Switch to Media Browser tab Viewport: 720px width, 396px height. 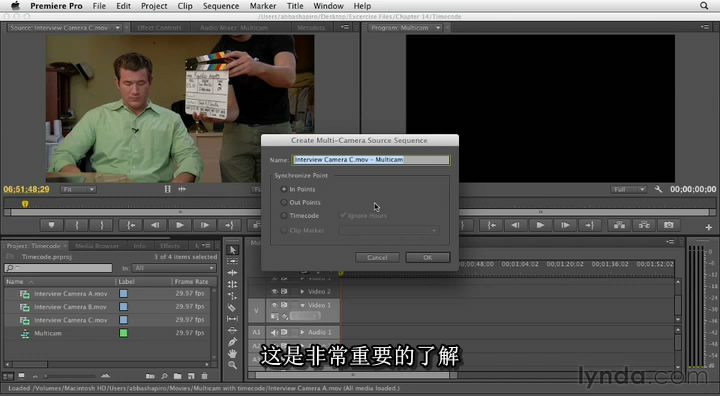pyautogui.click(x=96, y=246)
